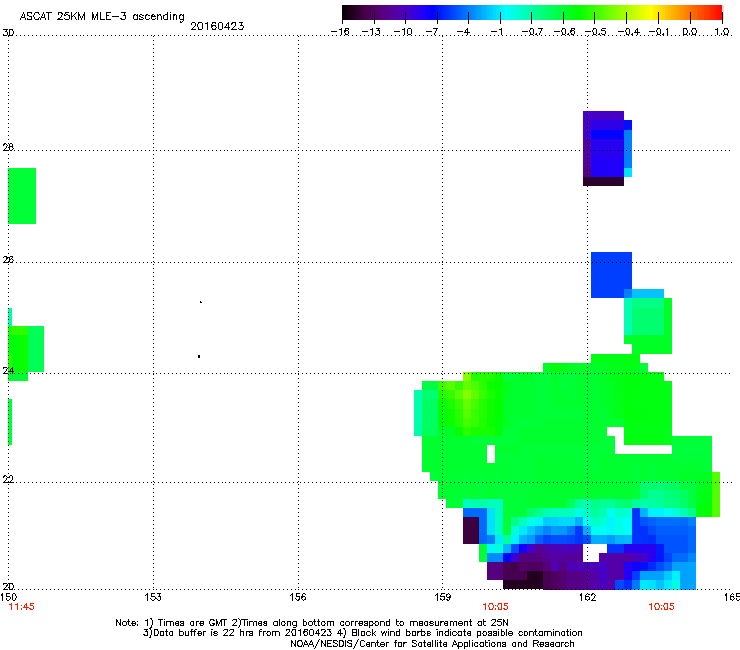The height and width of the screenshot is (650, 740).
Task: Click the latitude axis label 20
Action: coord(8,586)
